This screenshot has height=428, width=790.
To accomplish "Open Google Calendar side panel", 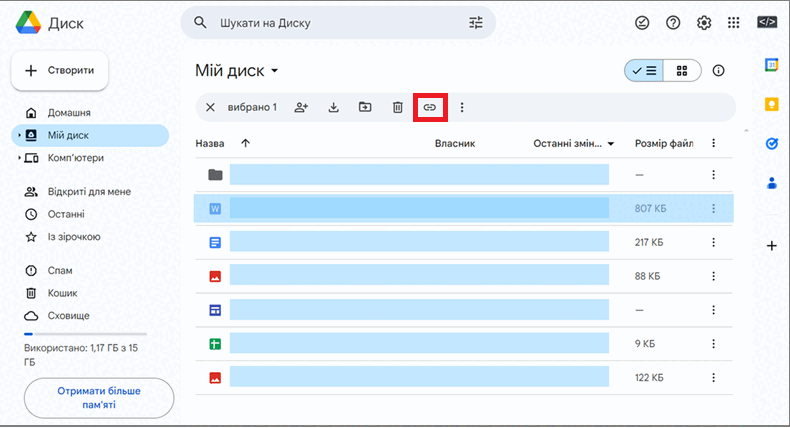I will pos(771,65).
